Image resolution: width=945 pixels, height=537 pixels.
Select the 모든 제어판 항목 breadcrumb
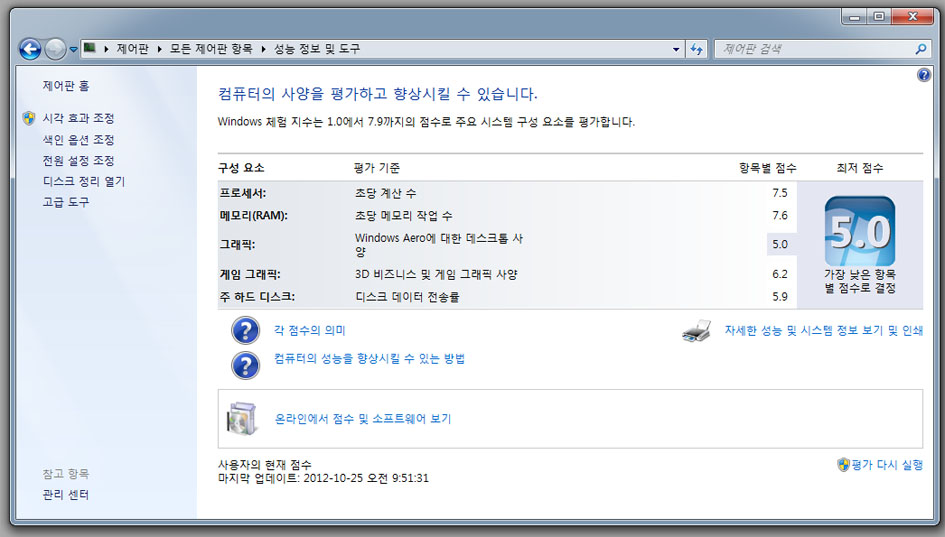tap(211, 49)
